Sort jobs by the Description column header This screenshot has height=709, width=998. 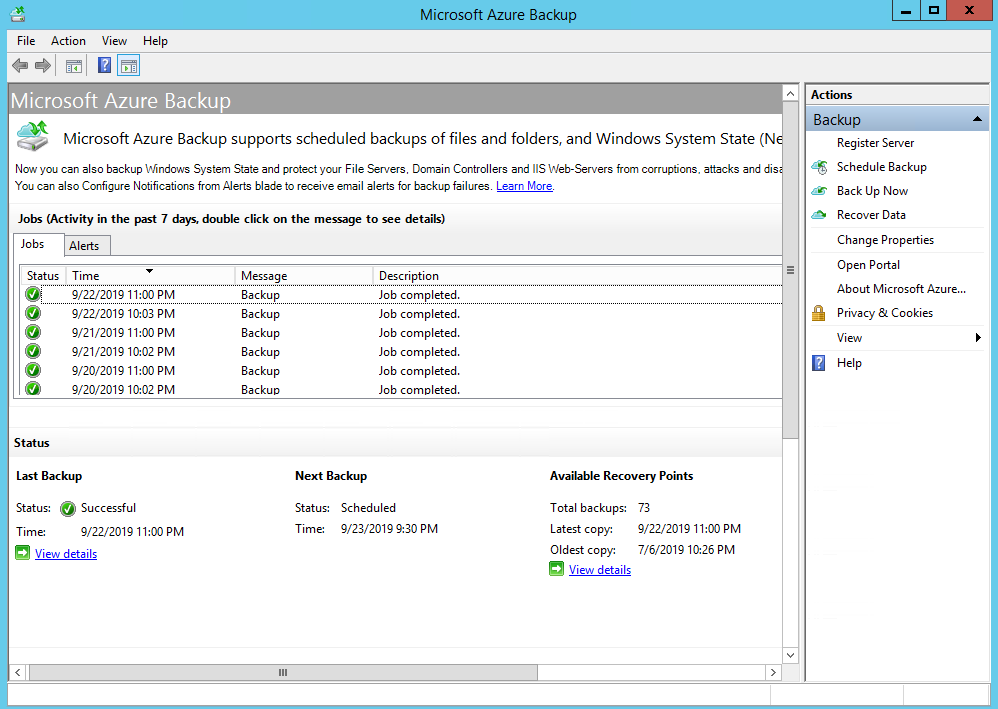(x=577, y=276)
